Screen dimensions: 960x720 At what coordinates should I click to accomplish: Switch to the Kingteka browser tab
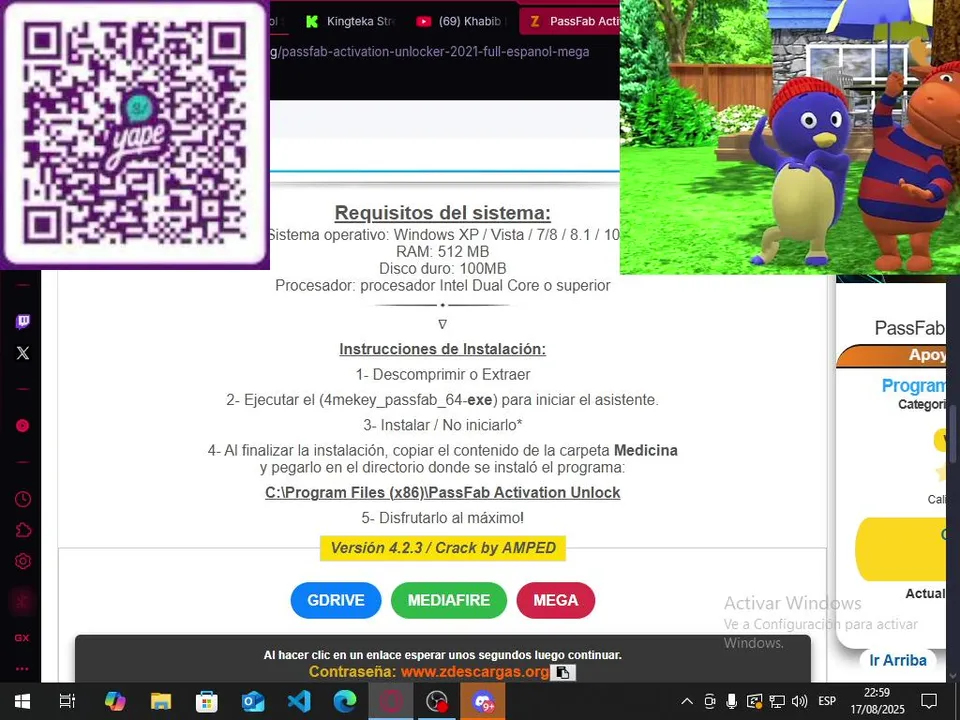click(x=351, y=21)
